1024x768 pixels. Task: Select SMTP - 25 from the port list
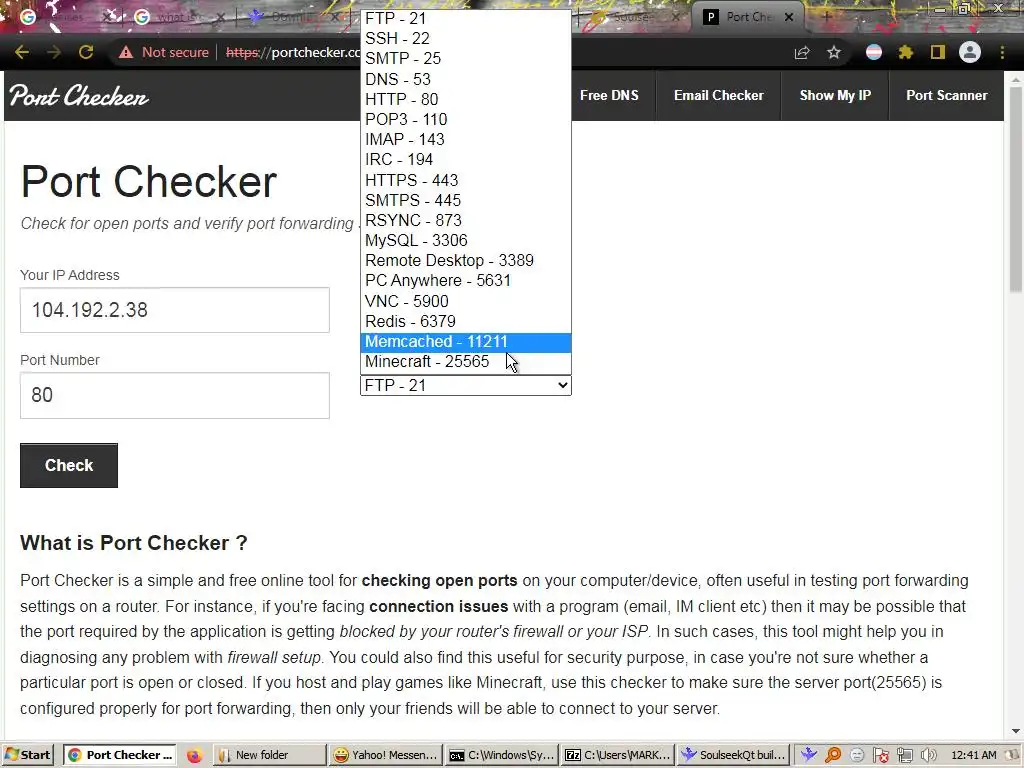point(466,59)
